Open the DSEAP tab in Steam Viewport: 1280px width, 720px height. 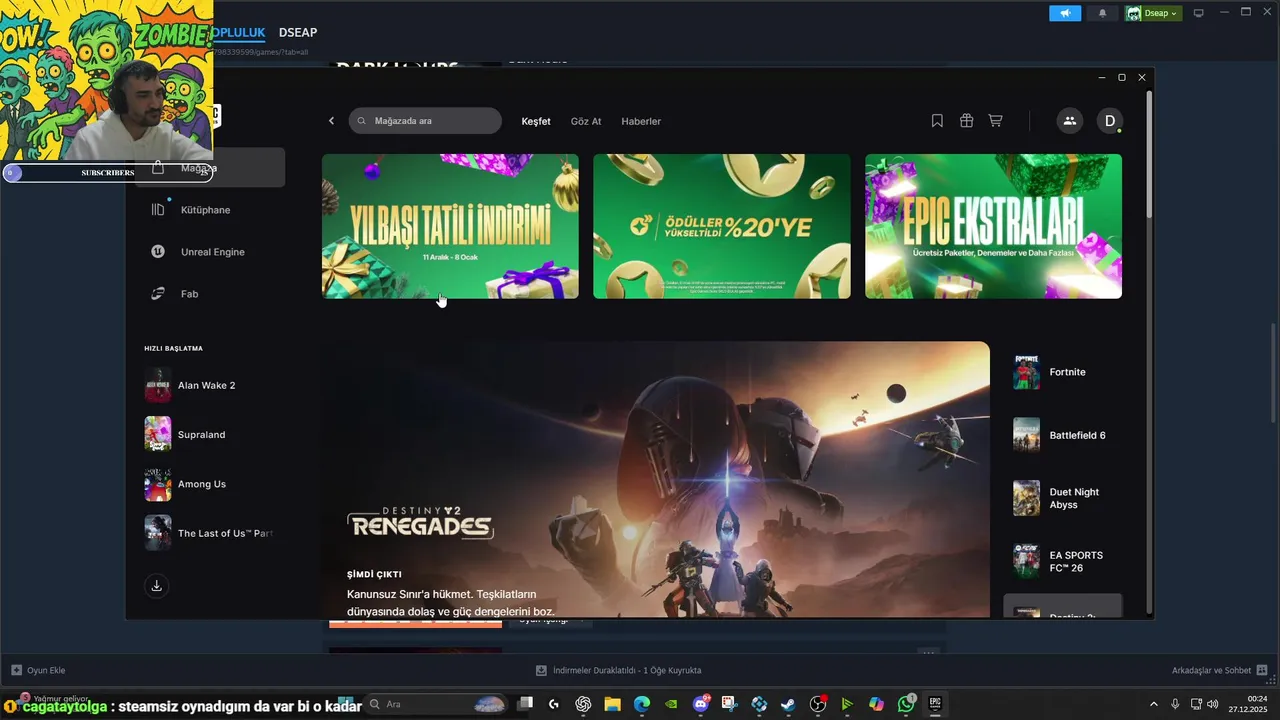click(x=298, y=32)
